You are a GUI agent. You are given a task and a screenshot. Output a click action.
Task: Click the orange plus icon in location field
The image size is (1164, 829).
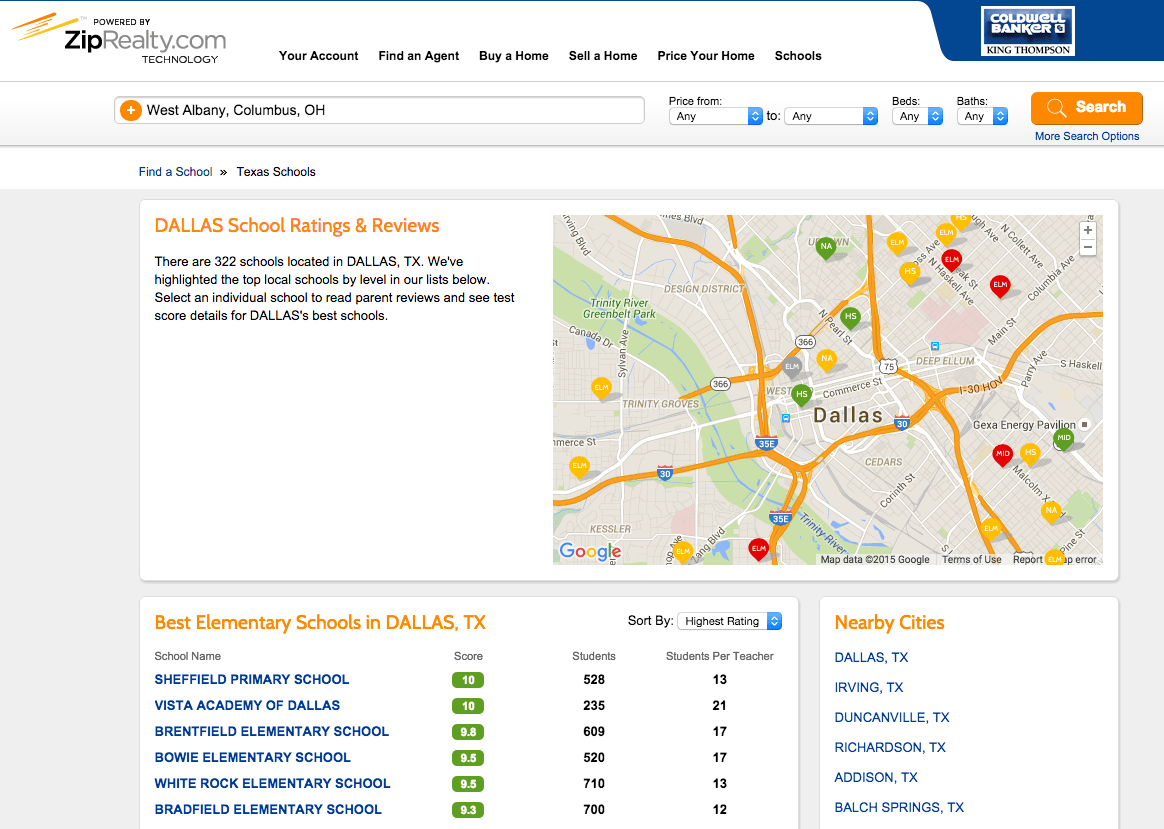coord(131,111)
